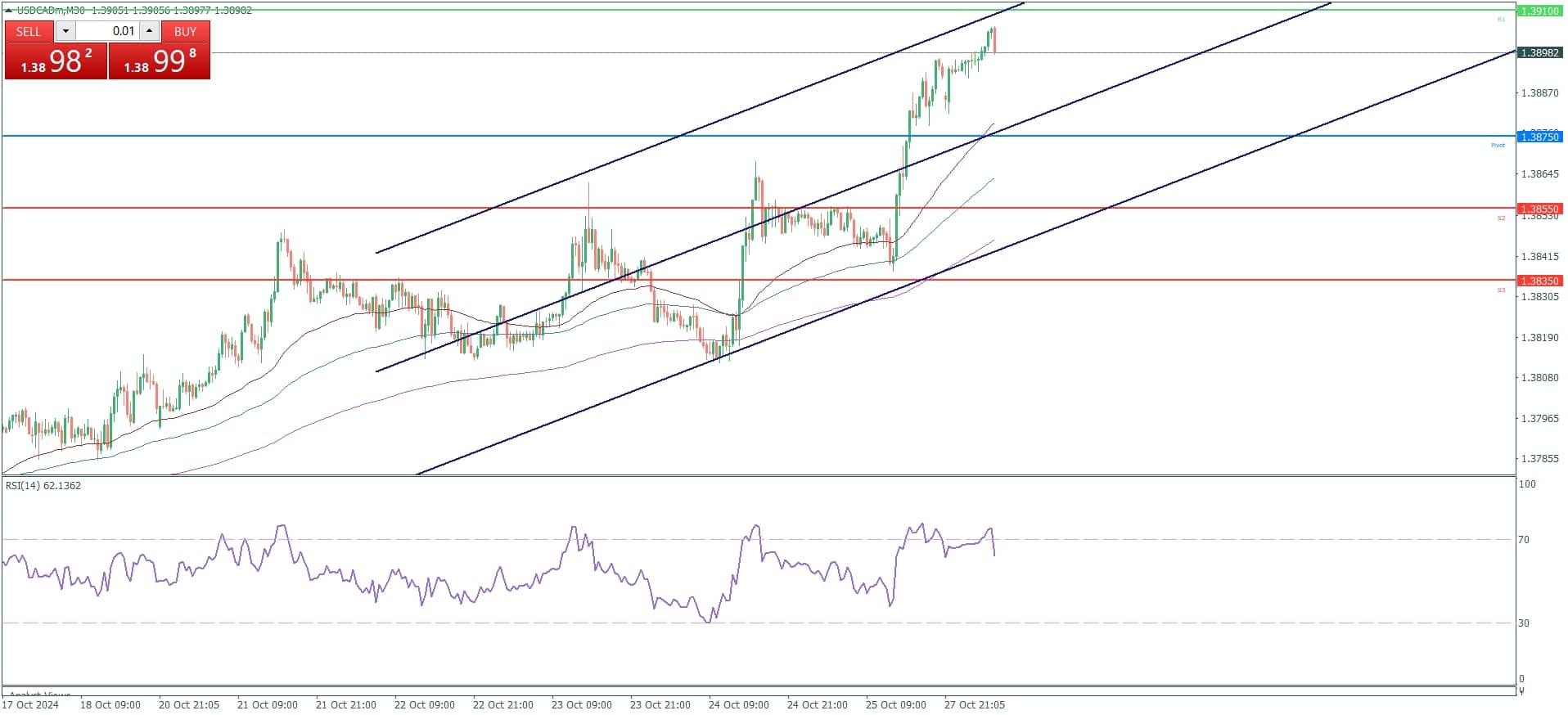1568x715 pixels.
Task: Increase lot volume with the up arrow
Action: [x=150, y=31]
